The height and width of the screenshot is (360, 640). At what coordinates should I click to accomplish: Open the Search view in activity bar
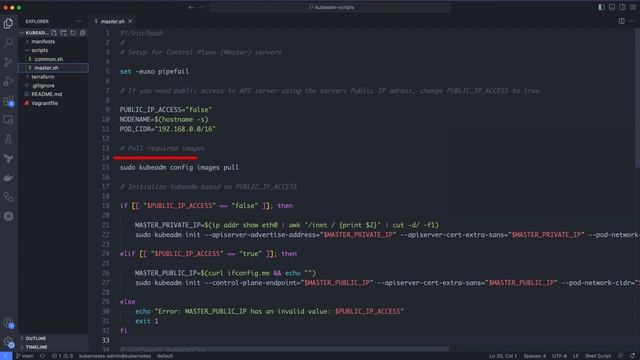click(8, 42)
